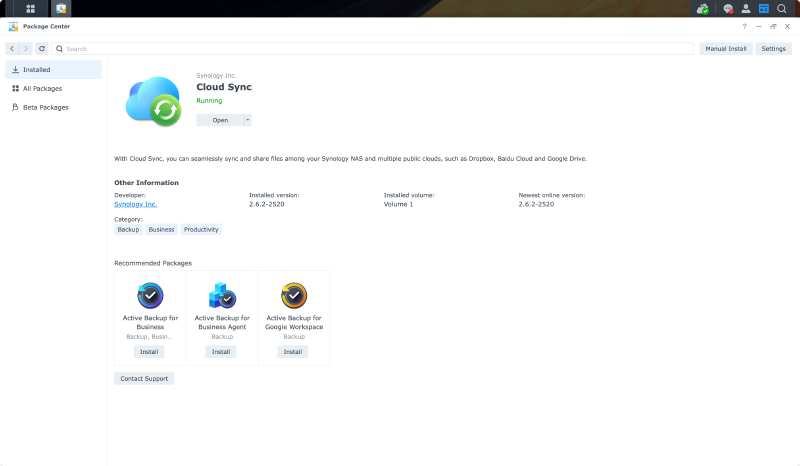Click the Contact Support button
This screenshot has width=800, height=466.
point(144,379)
